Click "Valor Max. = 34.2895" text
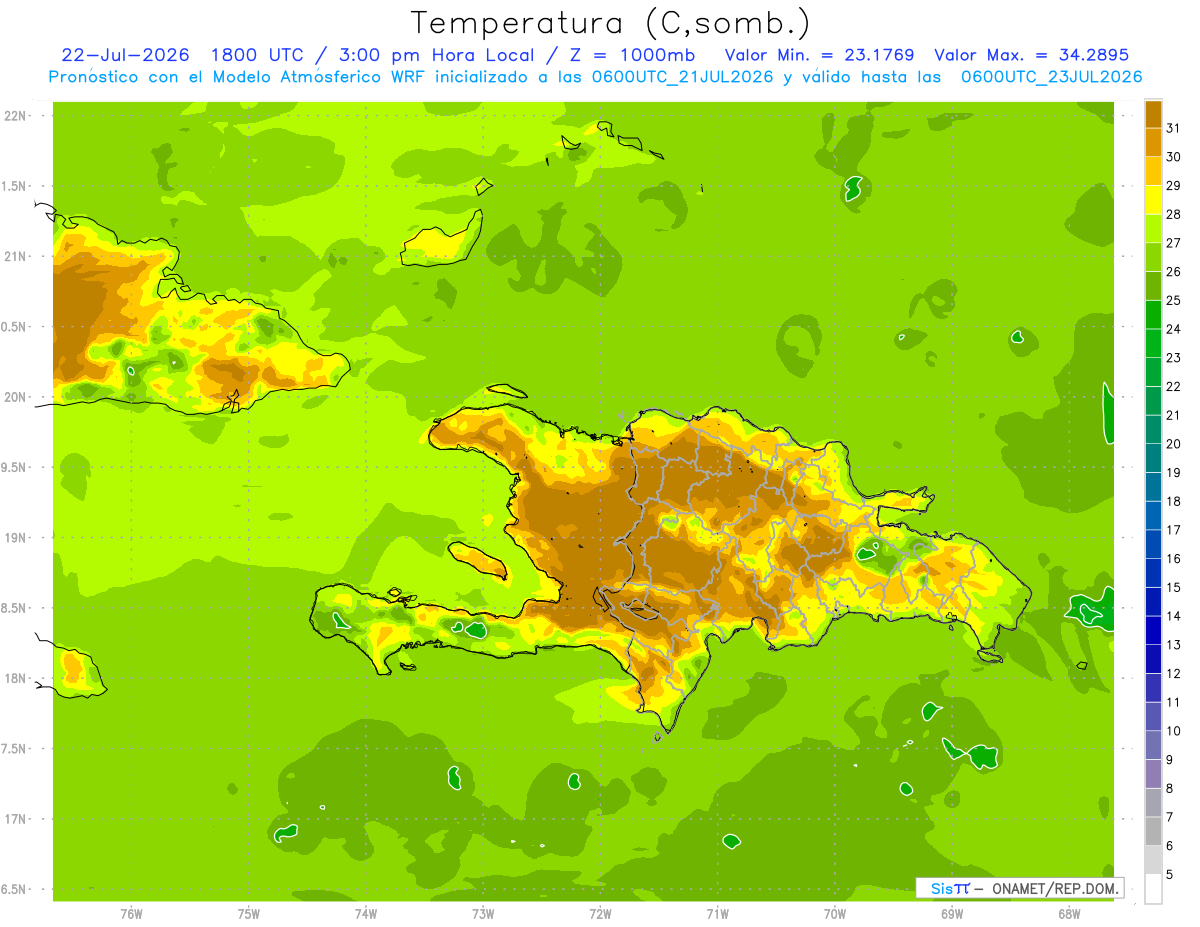Screen dimensions: 1200x927 click(x=1031, y=55)
